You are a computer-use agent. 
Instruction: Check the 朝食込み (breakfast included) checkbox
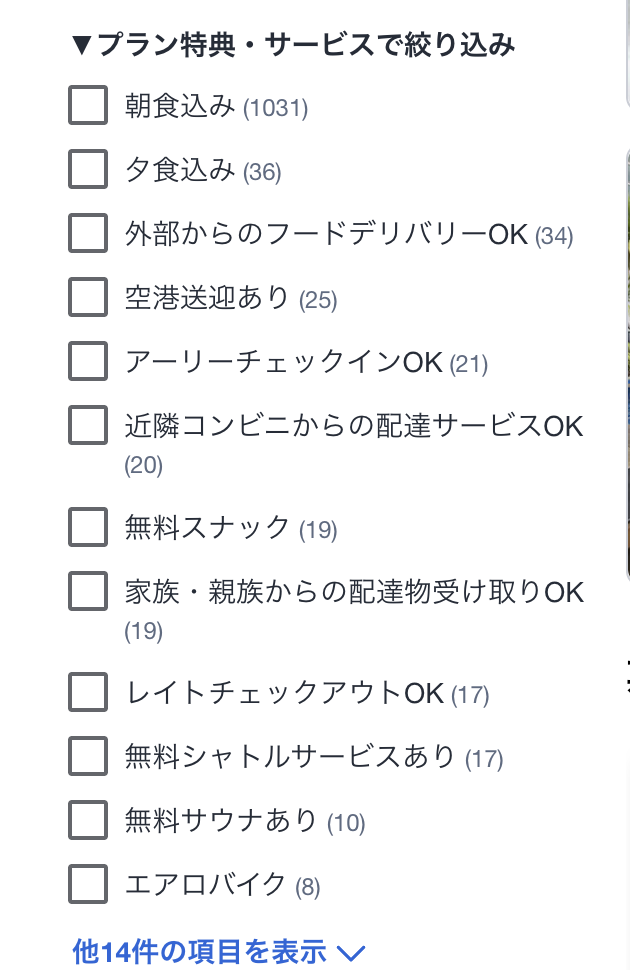pos(88,104)
